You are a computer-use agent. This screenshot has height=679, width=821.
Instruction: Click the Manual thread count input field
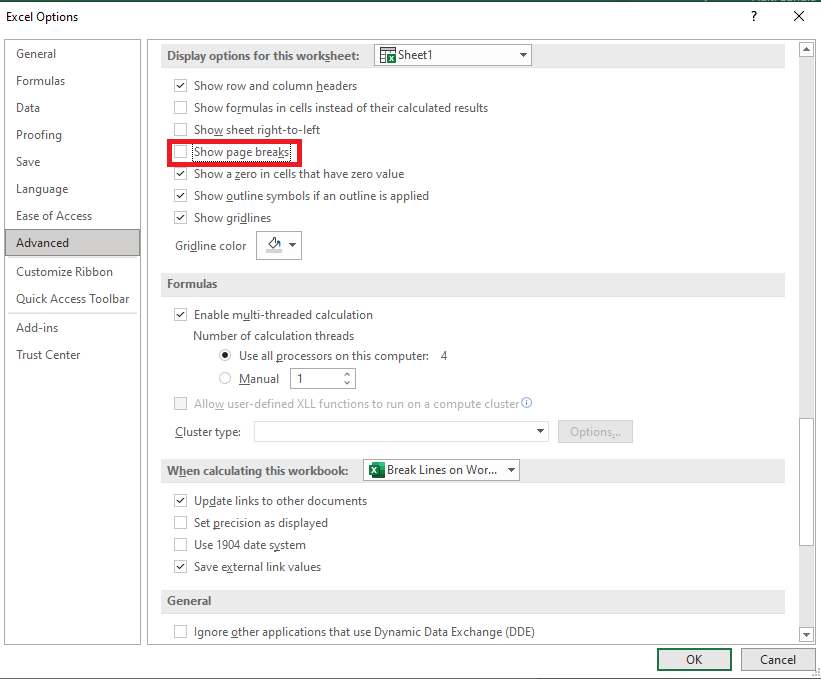(x=317, y=378)
